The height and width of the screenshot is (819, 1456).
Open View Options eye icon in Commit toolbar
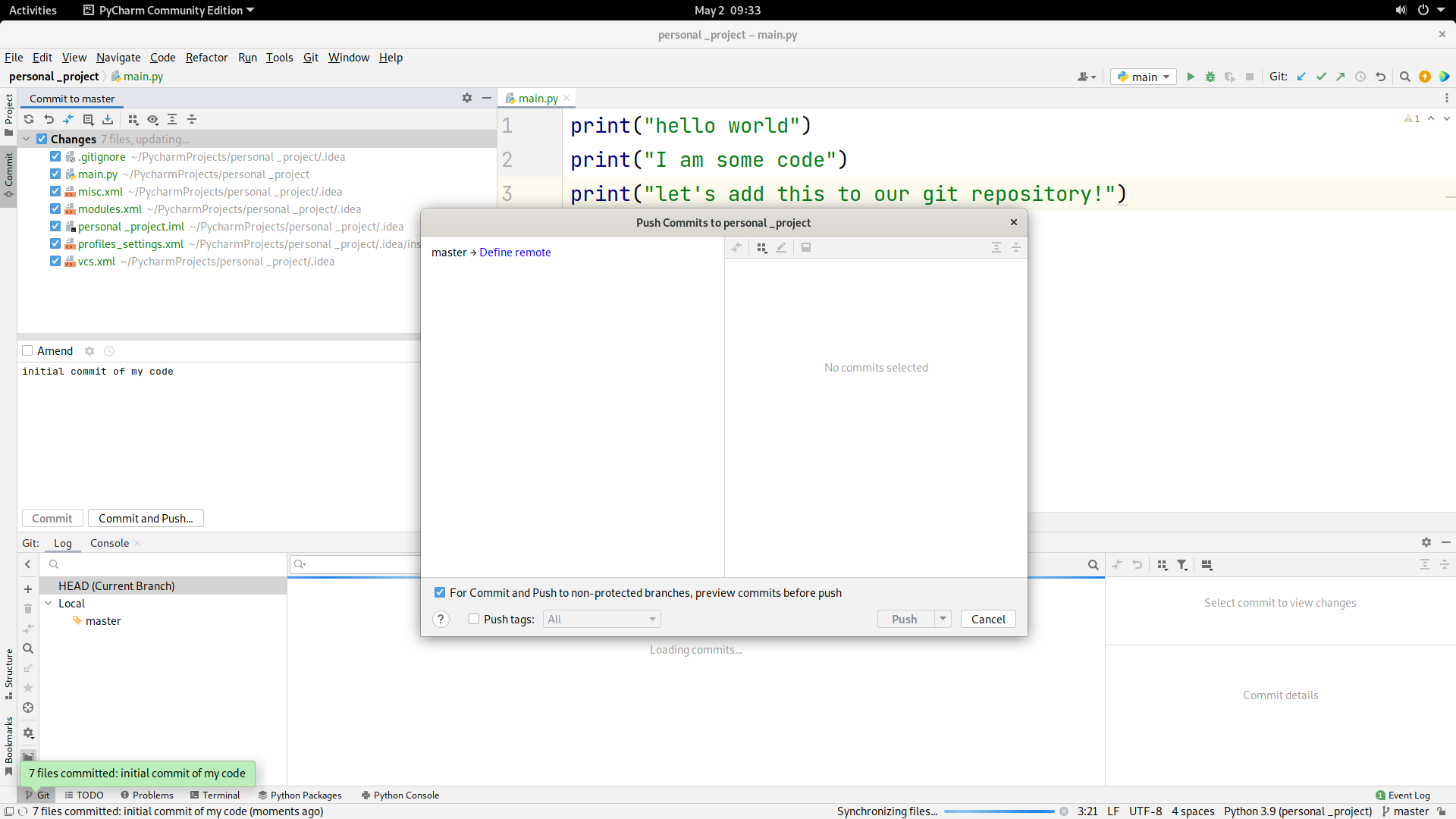[153, 119]
